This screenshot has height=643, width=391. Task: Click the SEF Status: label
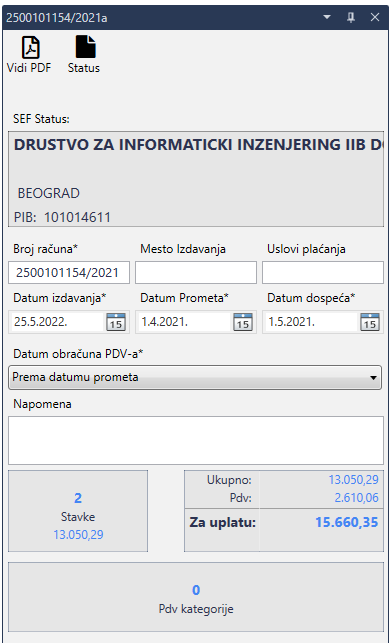[x=41, y=119]
